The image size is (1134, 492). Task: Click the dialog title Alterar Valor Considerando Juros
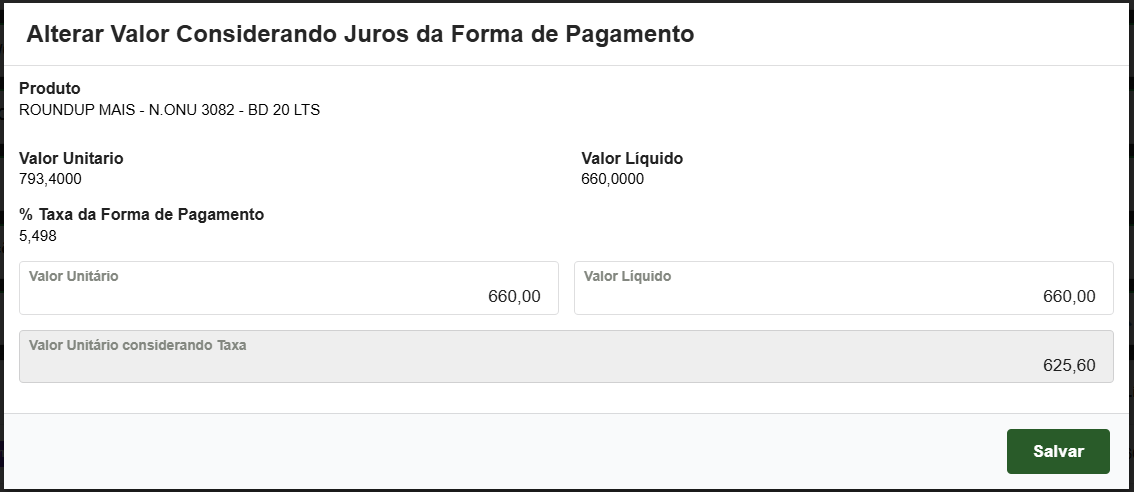coord(360,34)
